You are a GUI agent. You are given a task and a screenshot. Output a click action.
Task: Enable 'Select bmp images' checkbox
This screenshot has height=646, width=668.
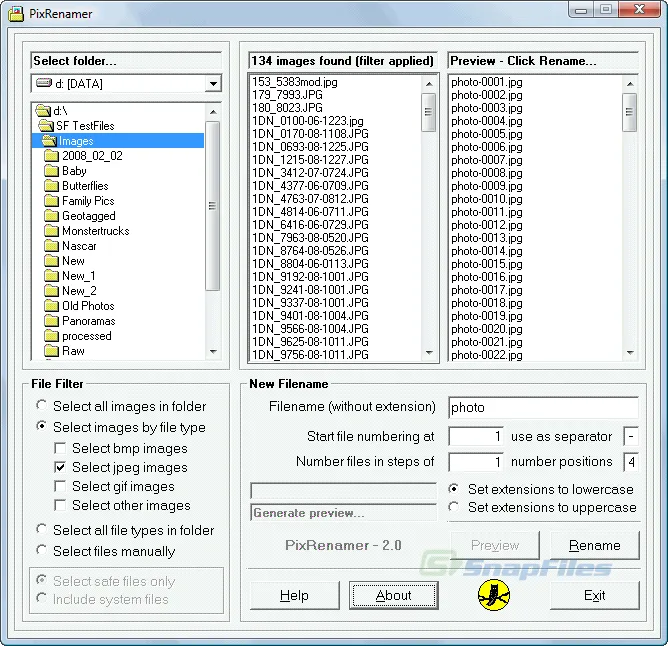(x=60, y=448)
